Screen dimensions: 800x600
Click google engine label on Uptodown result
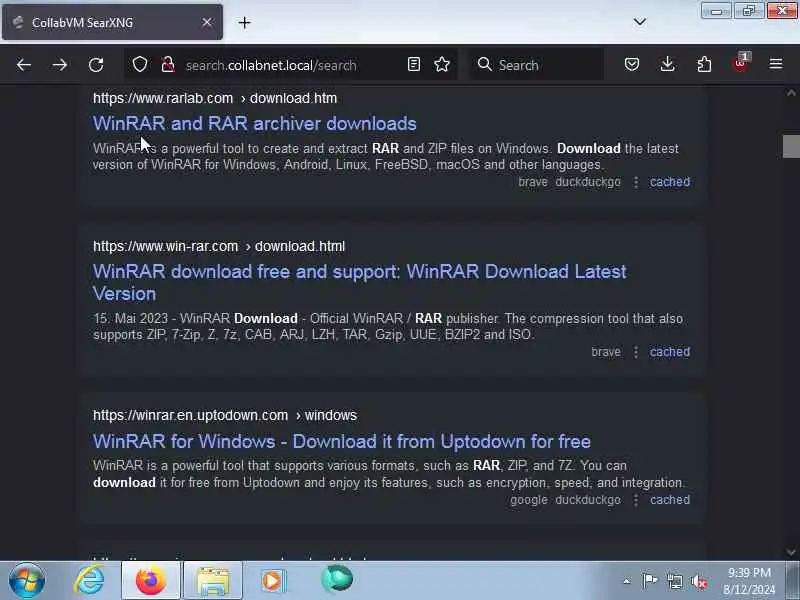pyautogui.click(x=529, y=500)
